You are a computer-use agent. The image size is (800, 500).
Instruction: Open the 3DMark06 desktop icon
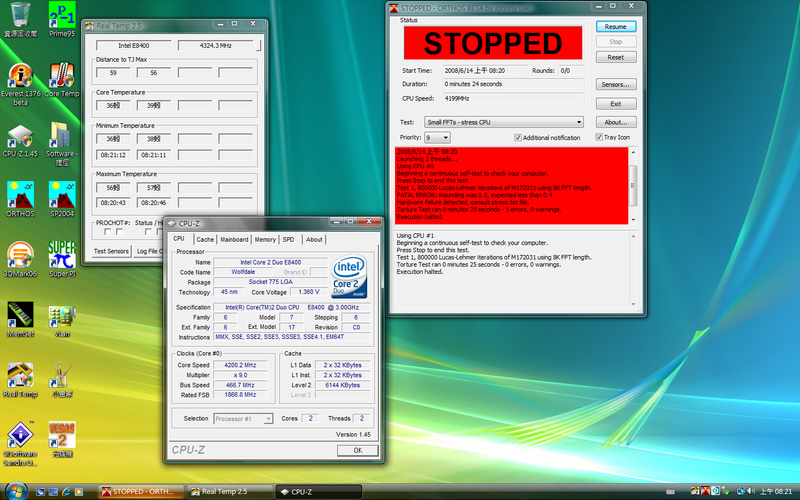pyautogui.click(x=20, y=260)
